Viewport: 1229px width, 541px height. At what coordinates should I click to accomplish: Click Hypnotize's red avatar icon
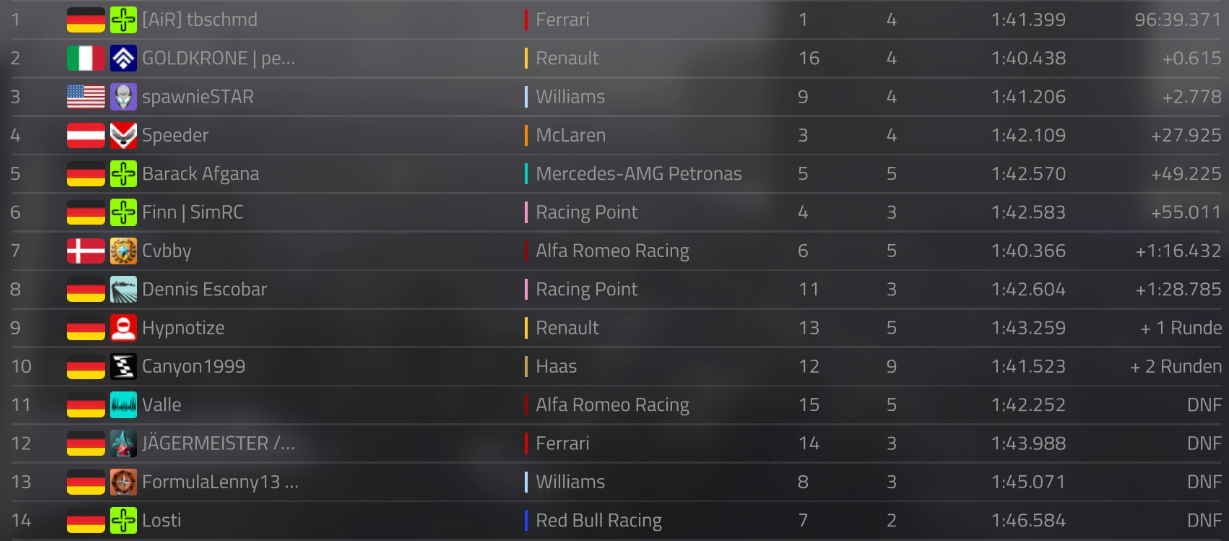123,328
